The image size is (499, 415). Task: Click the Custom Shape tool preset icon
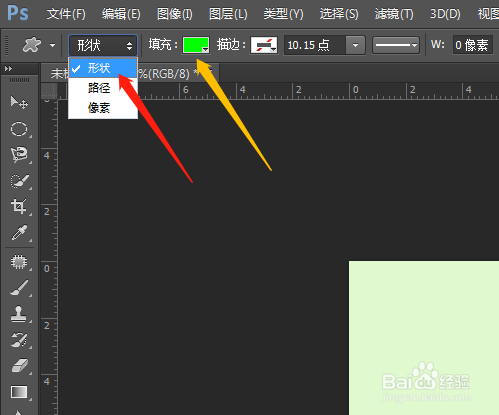click(x=32, y=45)
